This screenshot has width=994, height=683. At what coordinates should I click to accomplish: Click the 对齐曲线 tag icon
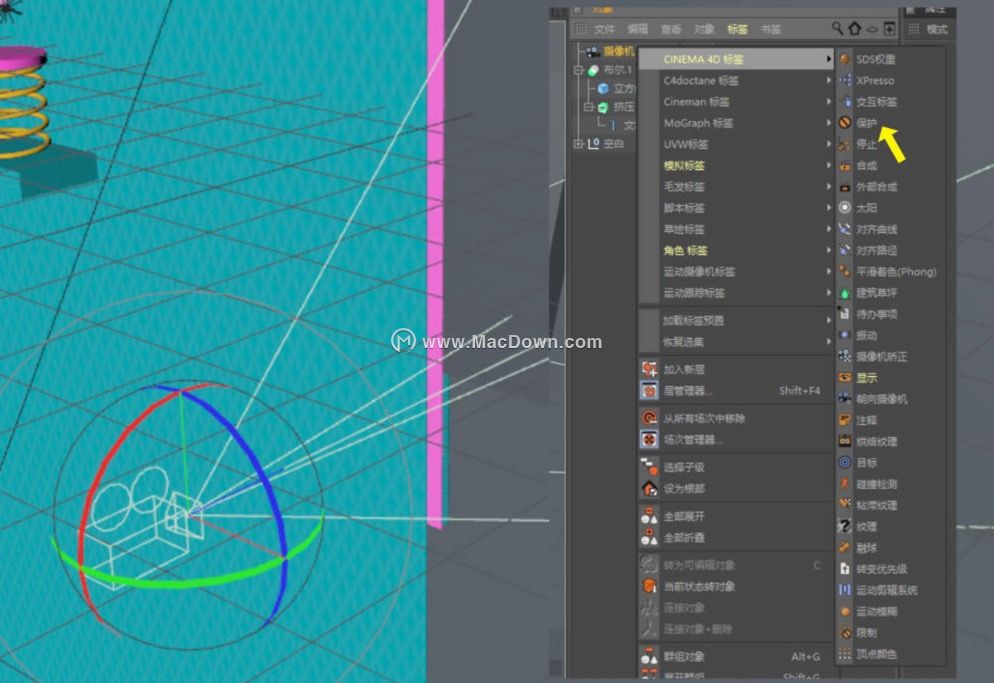pyautogui.click(x=844, y=229)
